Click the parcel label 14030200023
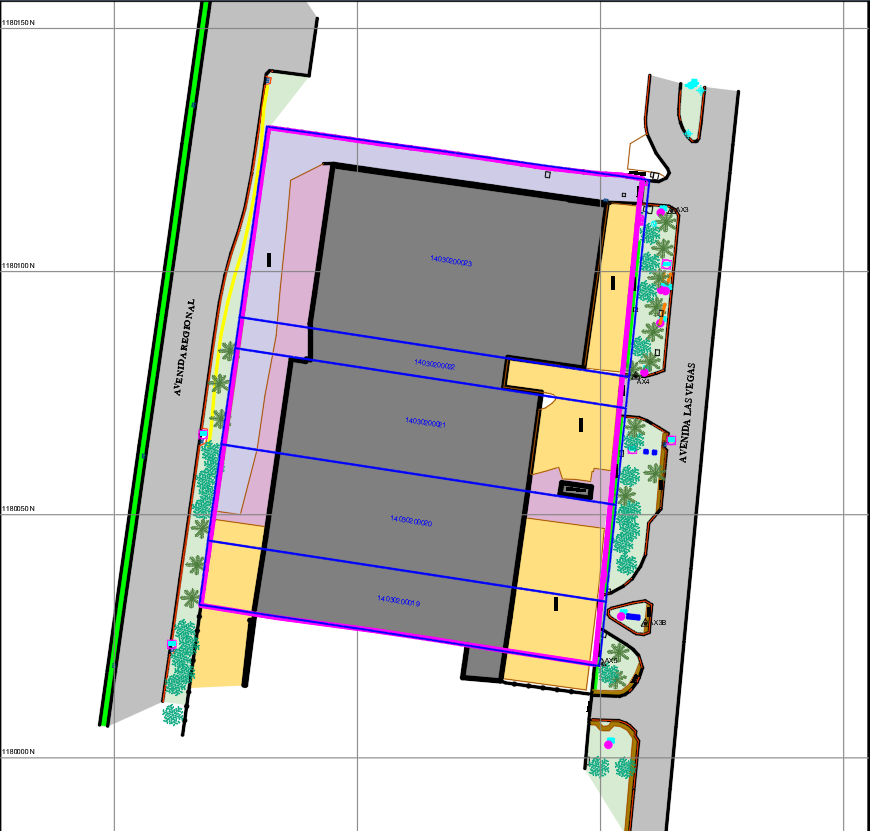The width and height of the screenshot is (870, 831). 451,261
